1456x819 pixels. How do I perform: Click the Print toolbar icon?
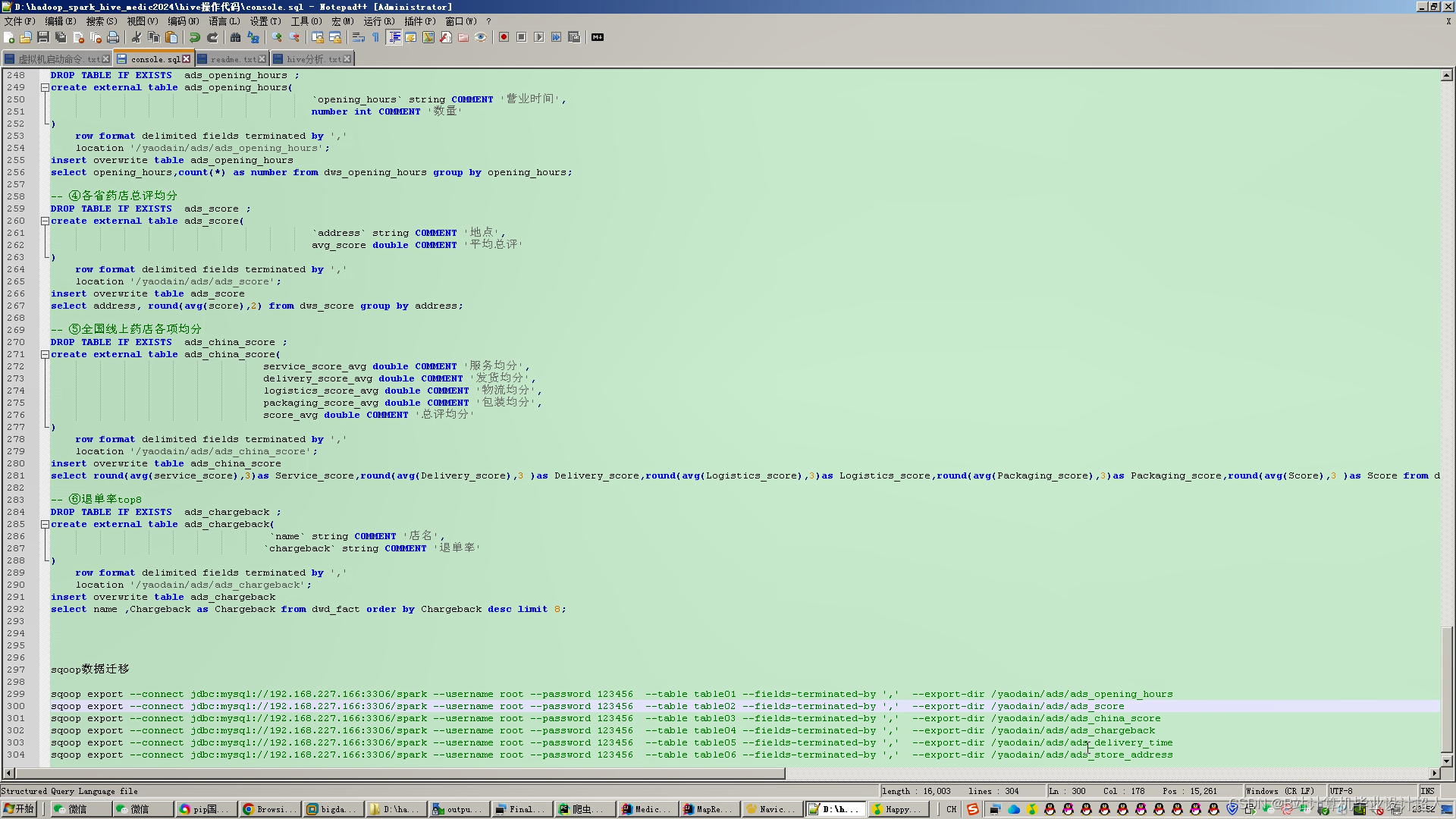tap(113, 37)
